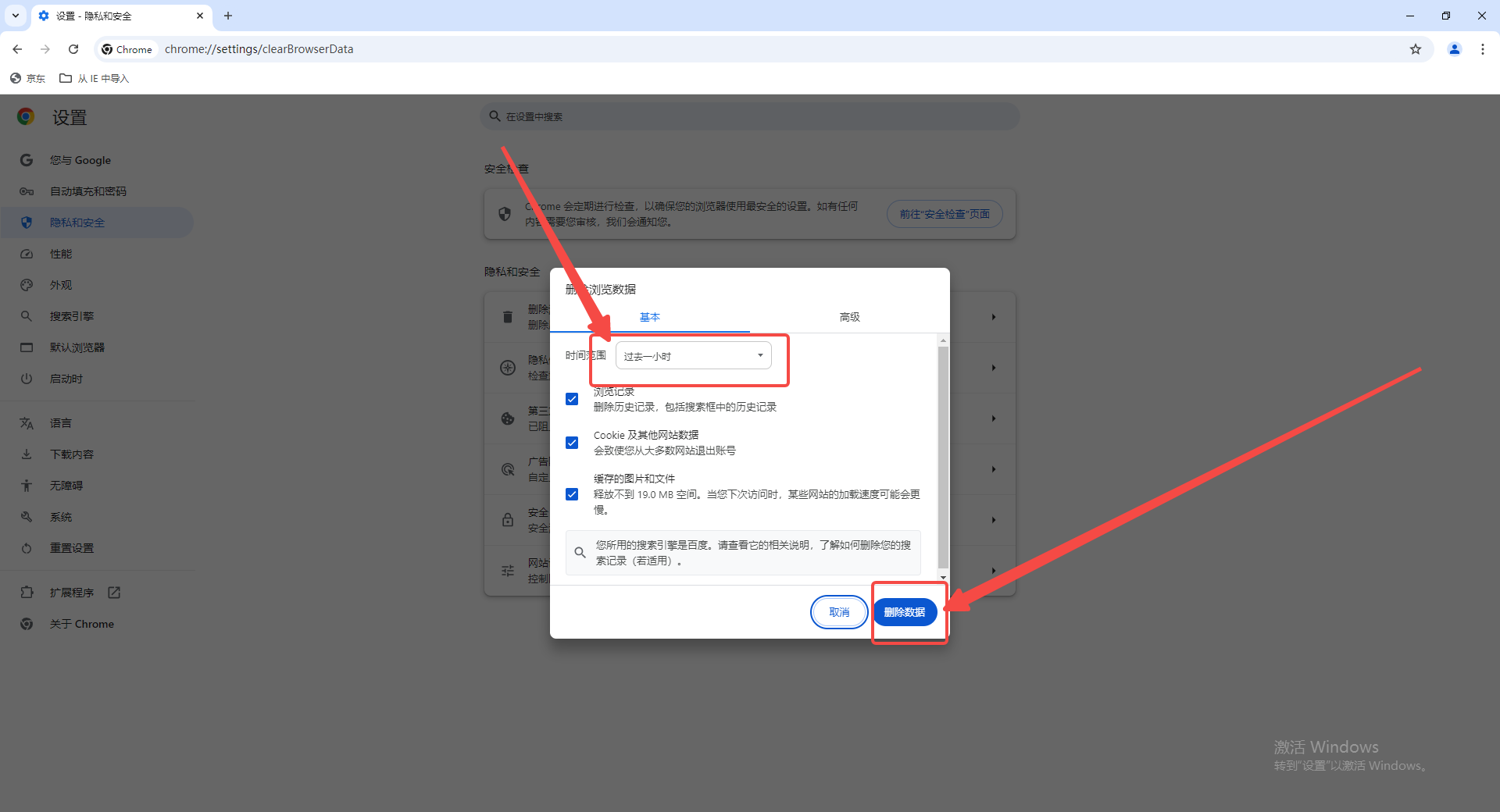Switch to the 高级 tab
The width and height of the screenshot is (1500, 812).
tap(850, 317)
